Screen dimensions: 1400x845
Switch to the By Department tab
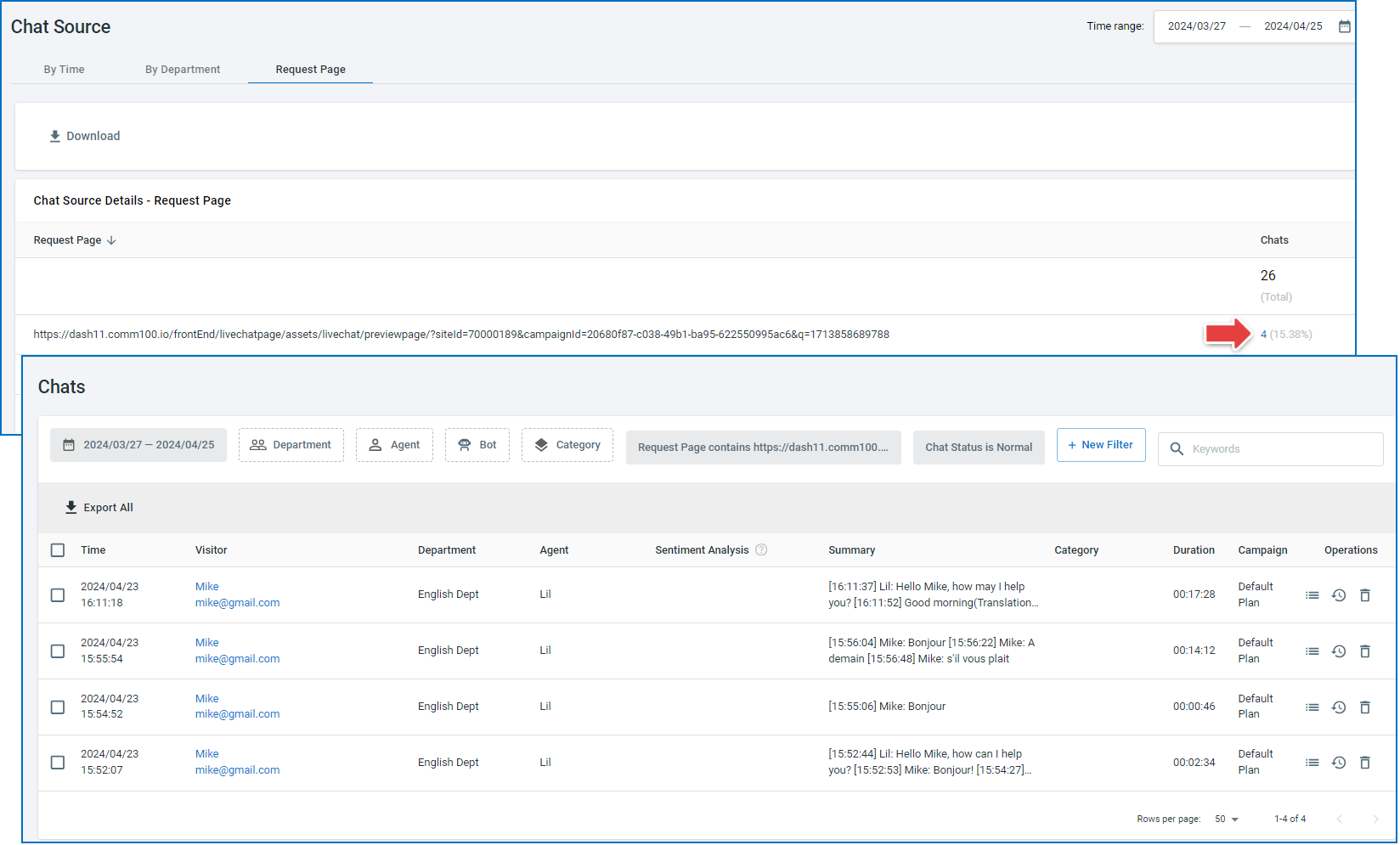(183, 70)
